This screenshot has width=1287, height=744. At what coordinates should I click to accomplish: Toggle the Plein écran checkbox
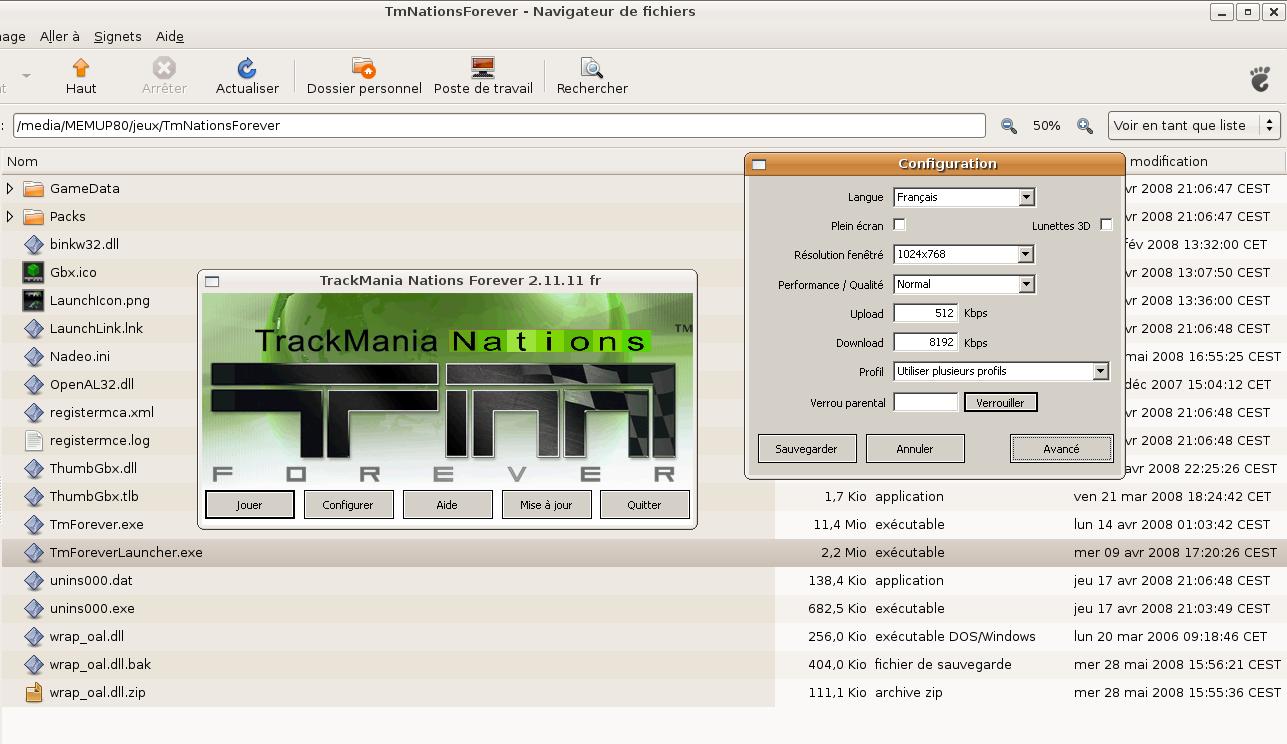click(x=899, y=225)
